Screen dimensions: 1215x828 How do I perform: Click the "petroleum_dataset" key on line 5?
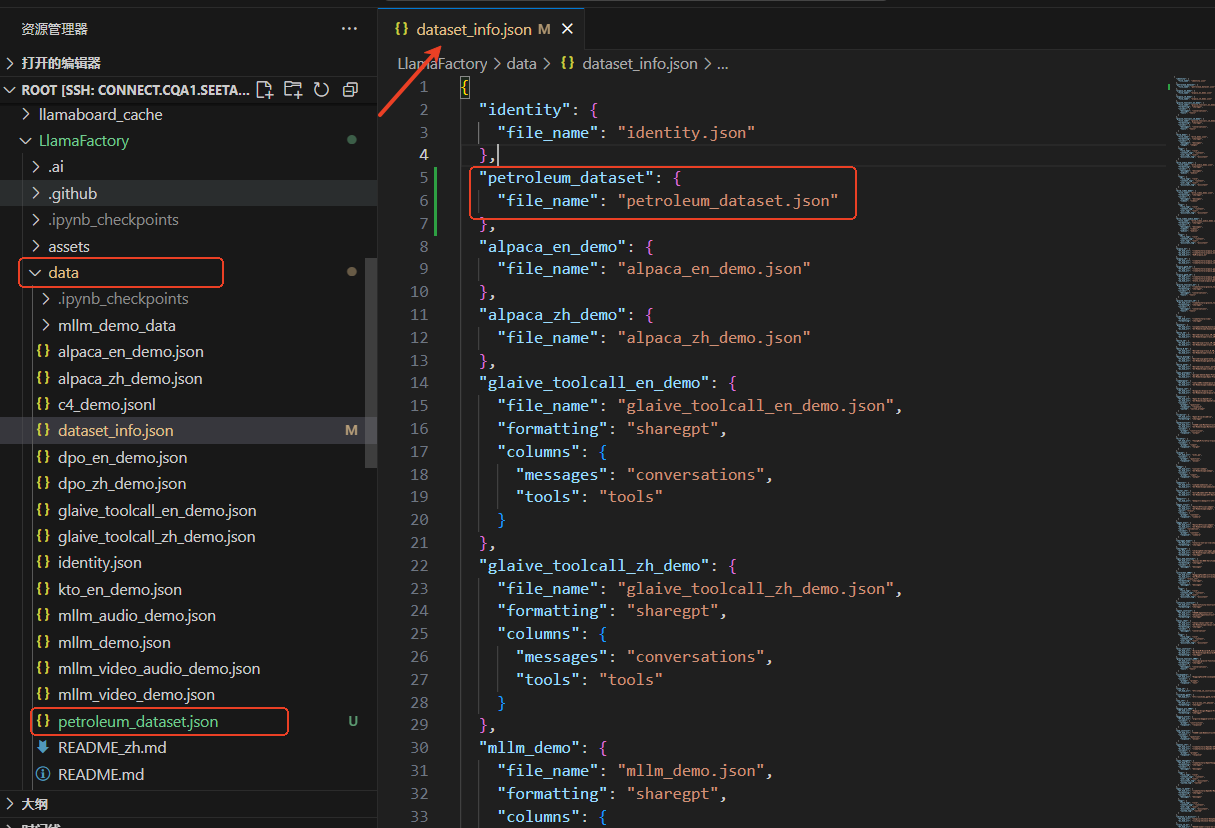click(566, 178)
